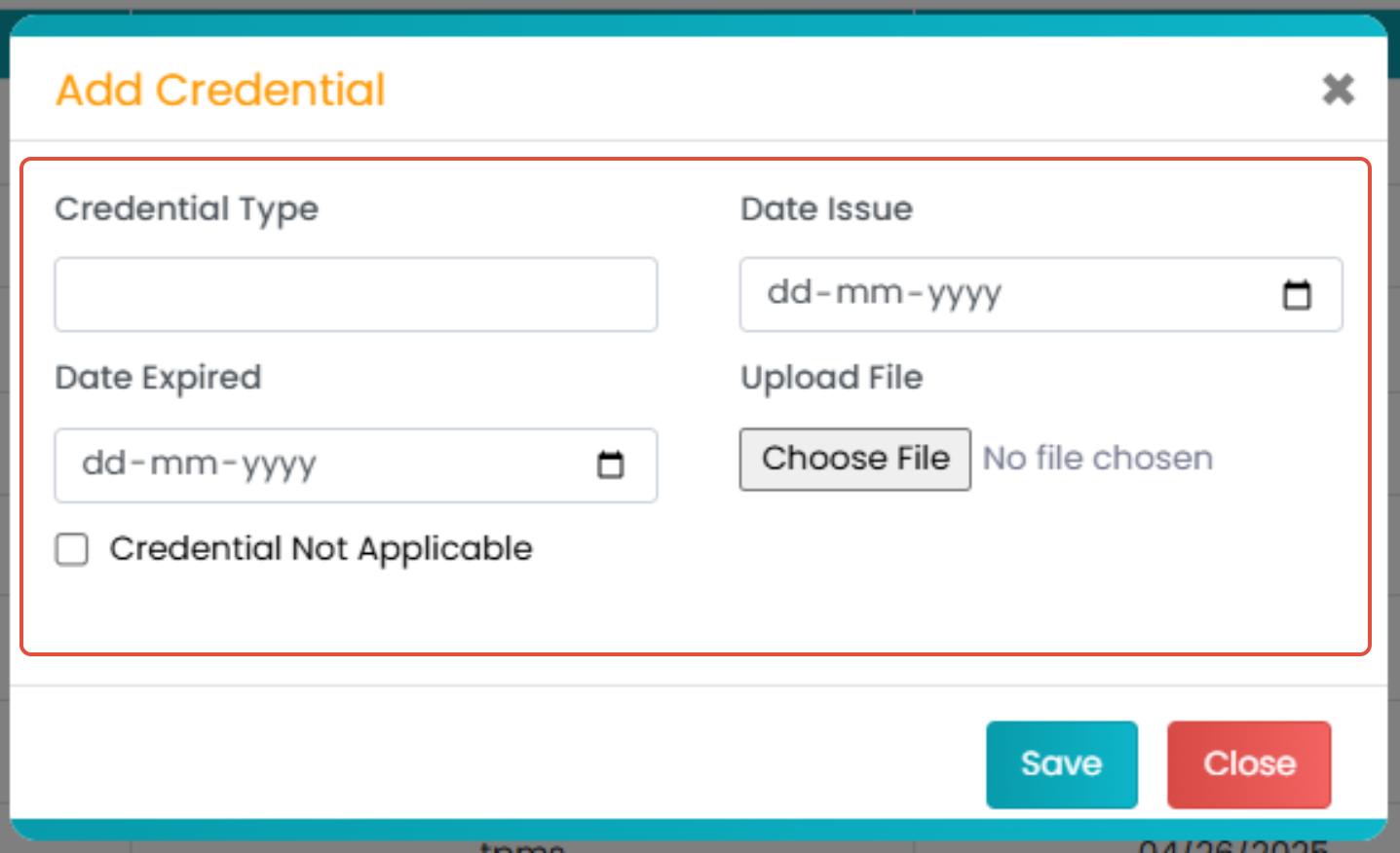
Task: Open the Date Issue calendar picker icon
Action: tap(1296, 294)
